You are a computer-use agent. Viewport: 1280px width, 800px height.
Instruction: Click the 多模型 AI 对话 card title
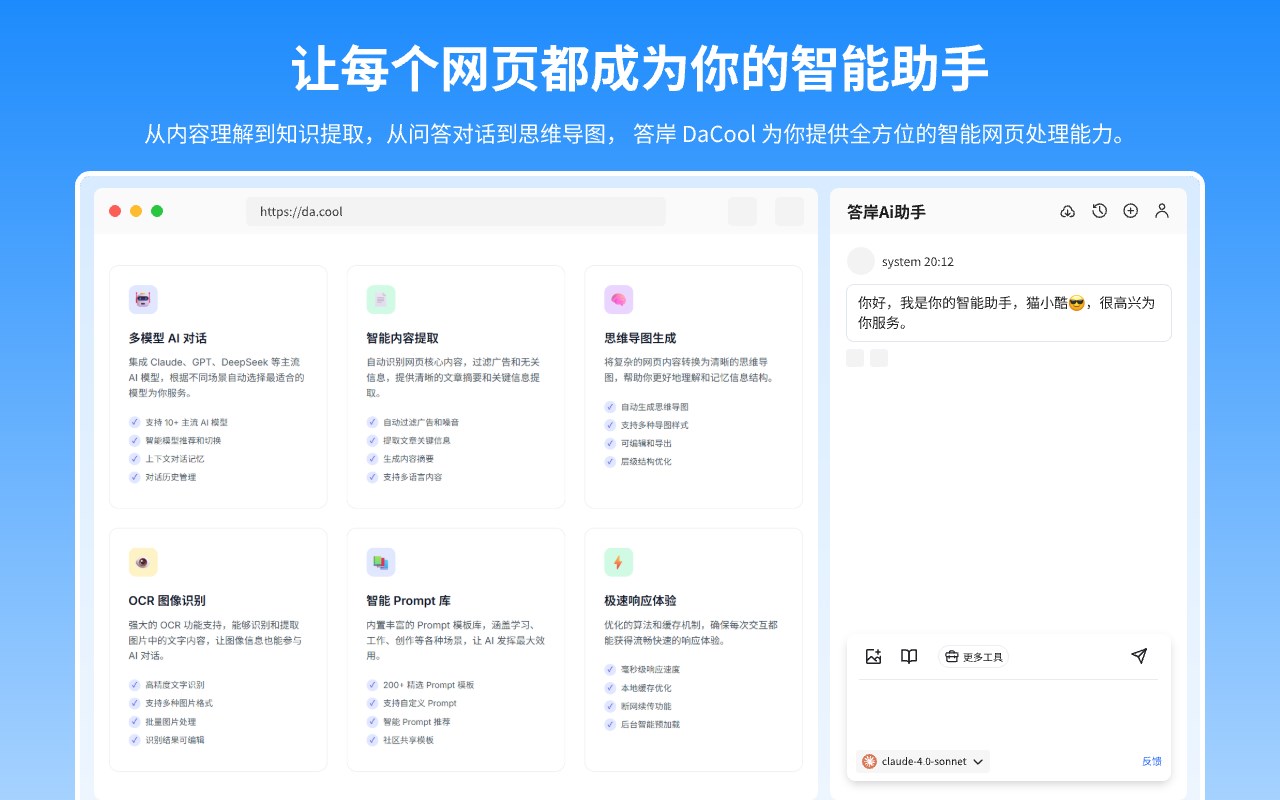click(168, 338)
